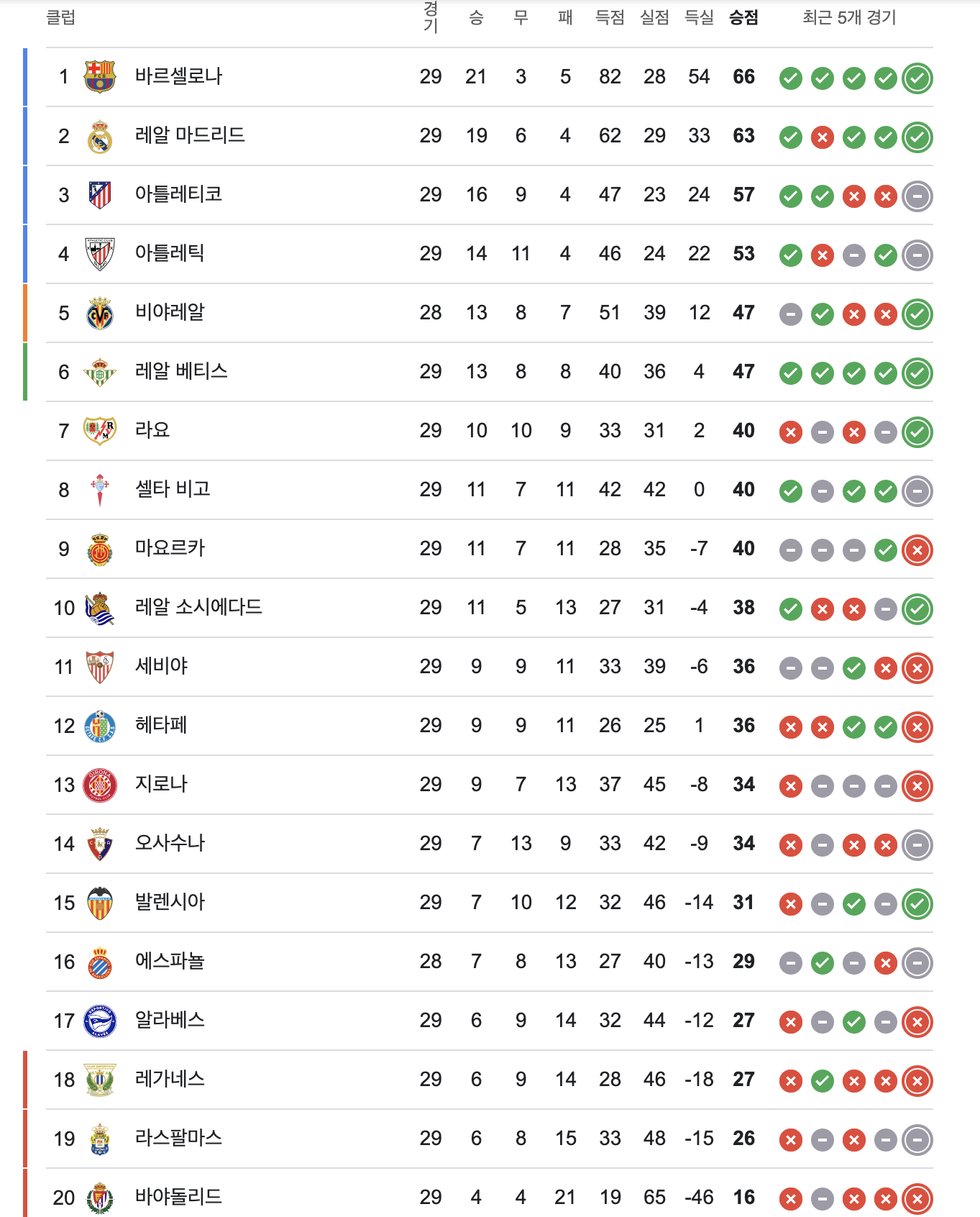Image resolution: width=980 pixels, height=1217 pixels.
Task: Click Leganés' oldest recent match loss icon
Action: [791, 1081]
